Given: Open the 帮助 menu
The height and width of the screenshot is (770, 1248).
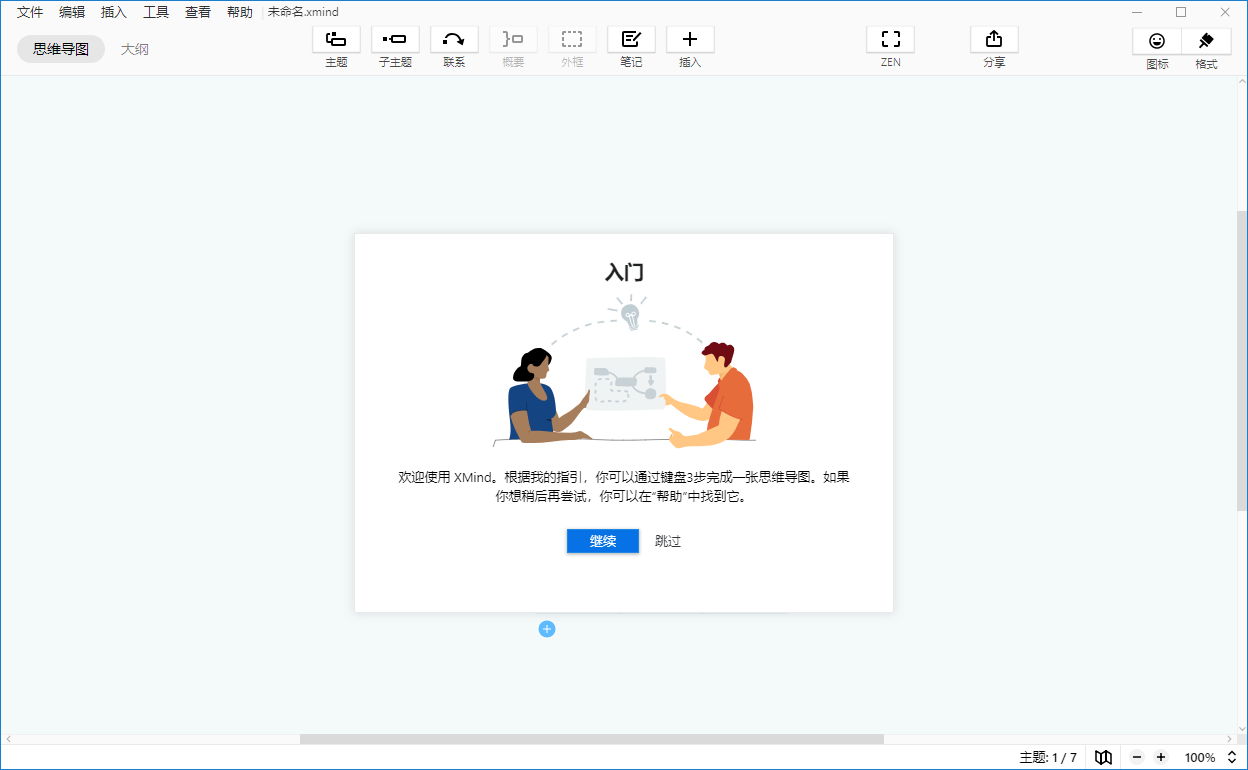Looking at the screenshot, I should (x=240, y=12).
